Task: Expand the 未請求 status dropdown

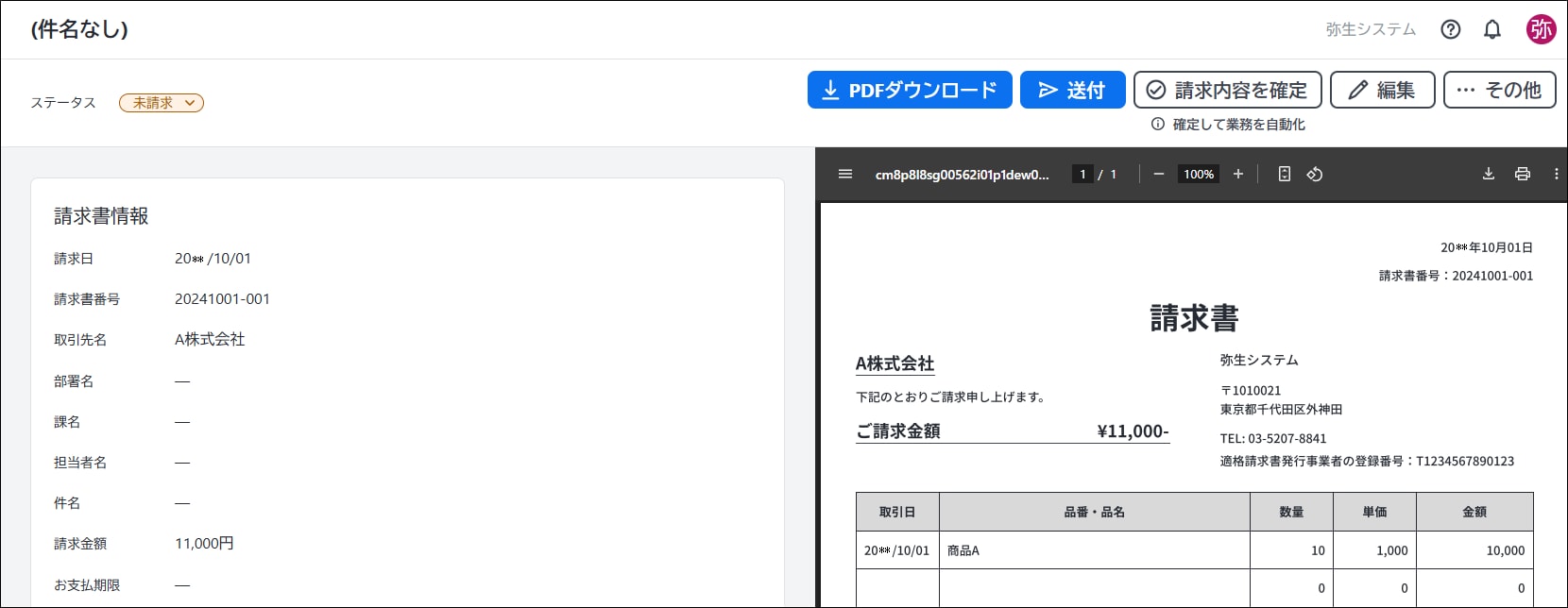Action: coord(162,103)
